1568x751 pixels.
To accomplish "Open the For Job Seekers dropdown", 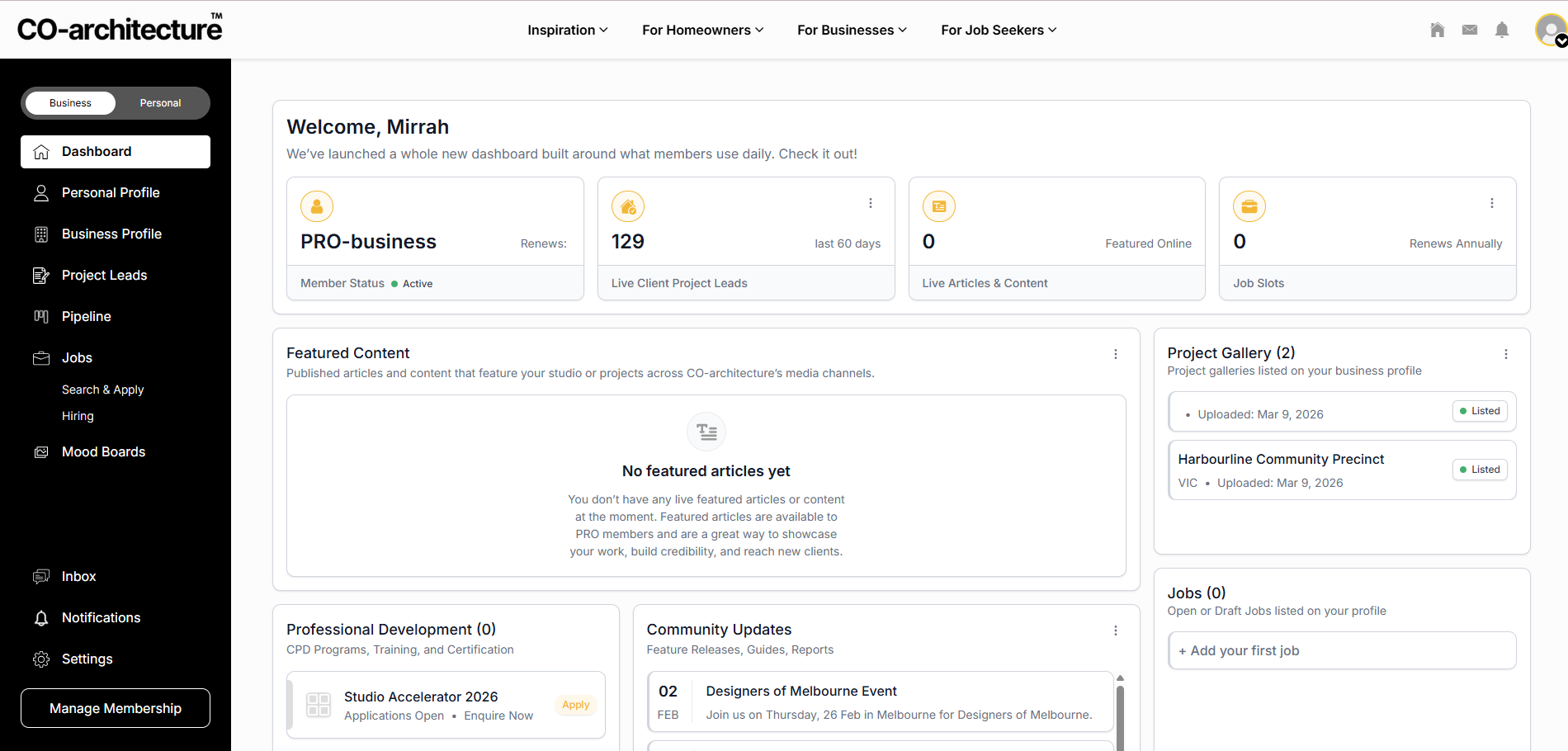I will click(998, 30).
